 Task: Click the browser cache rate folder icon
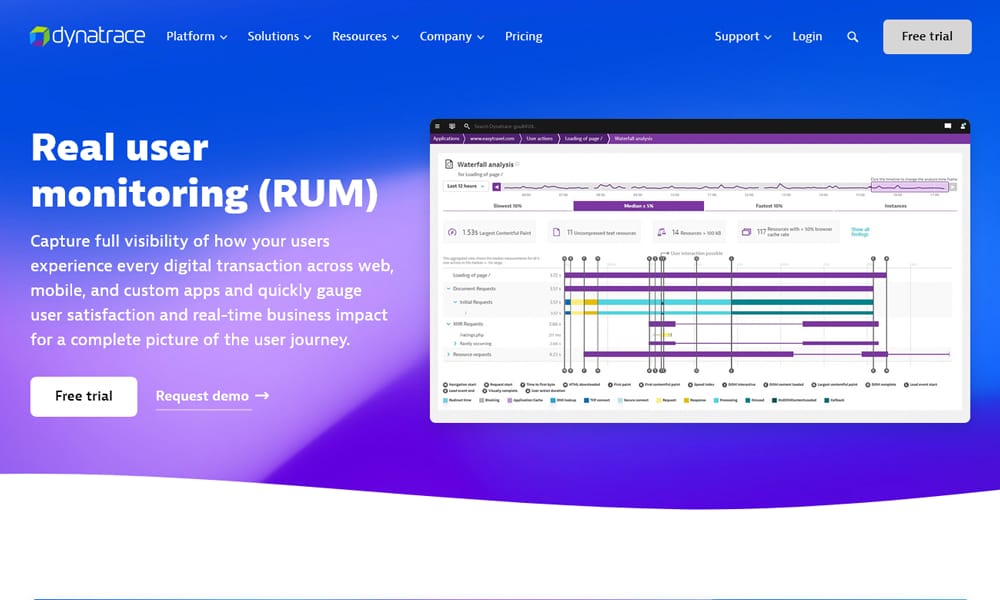pos(745,229)
